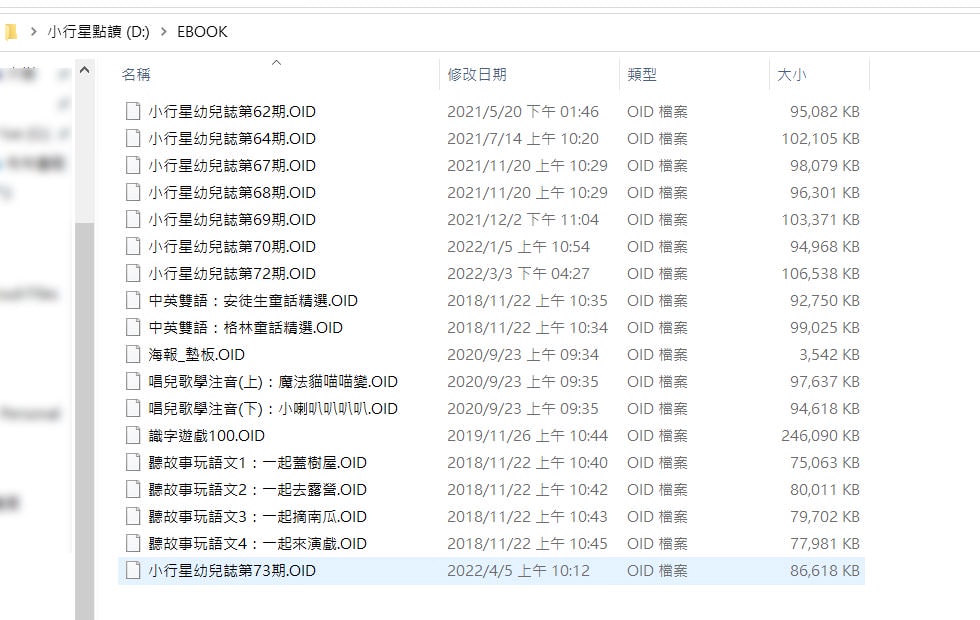Select 唱兒歌學注音(下)：小喇叭叭叭叭.OID
980x620 pixels.
(273, 408)
